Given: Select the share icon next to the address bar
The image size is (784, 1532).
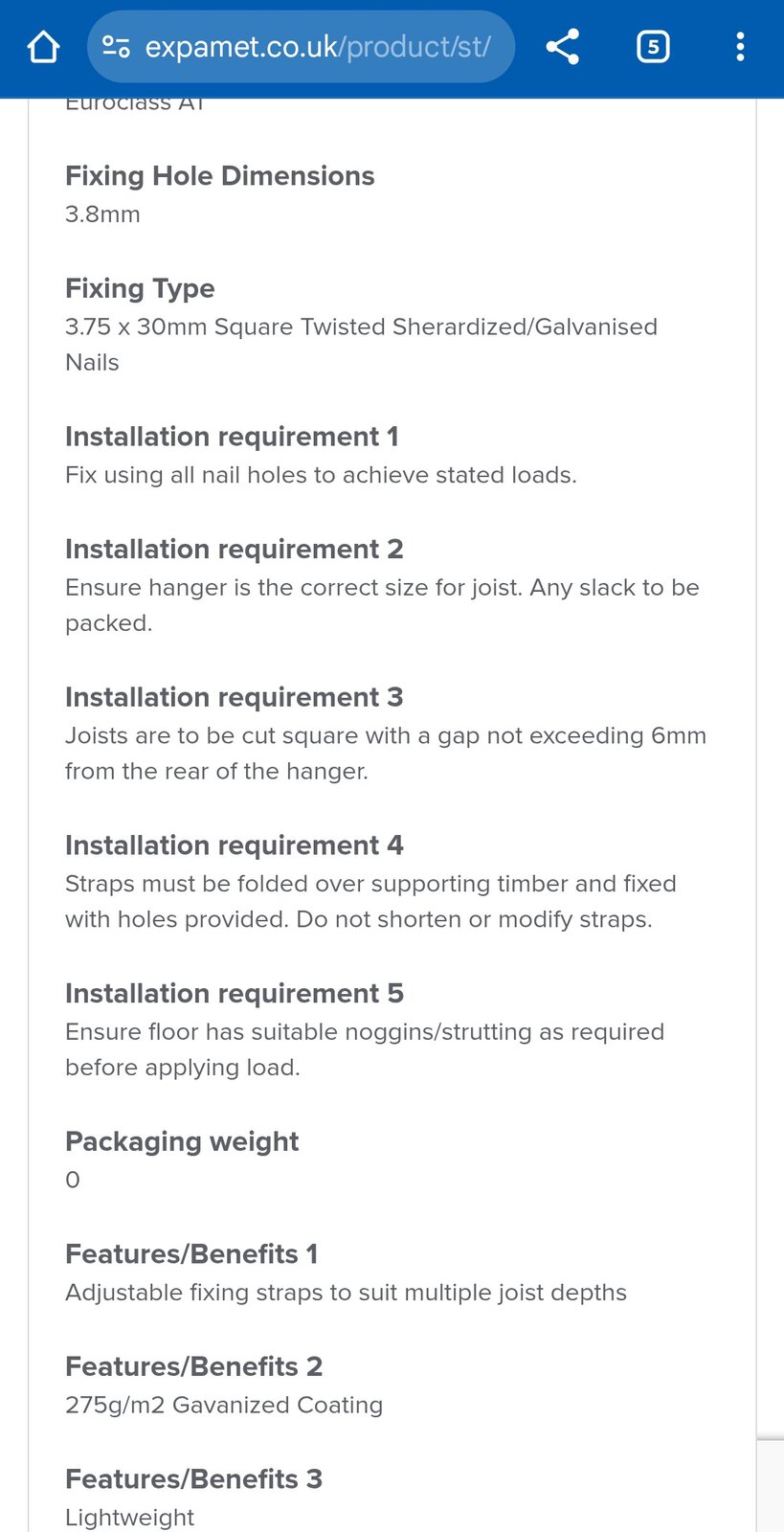Looking at the screenshot, I should coord(562,46).
